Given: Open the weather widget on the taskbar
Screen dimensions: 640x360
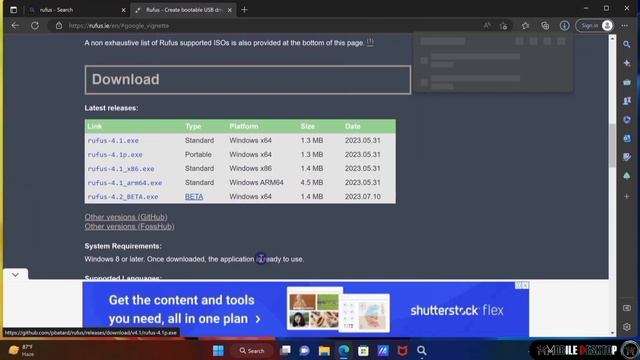Looking at the screenshot, I should click(x=22, y=350).
